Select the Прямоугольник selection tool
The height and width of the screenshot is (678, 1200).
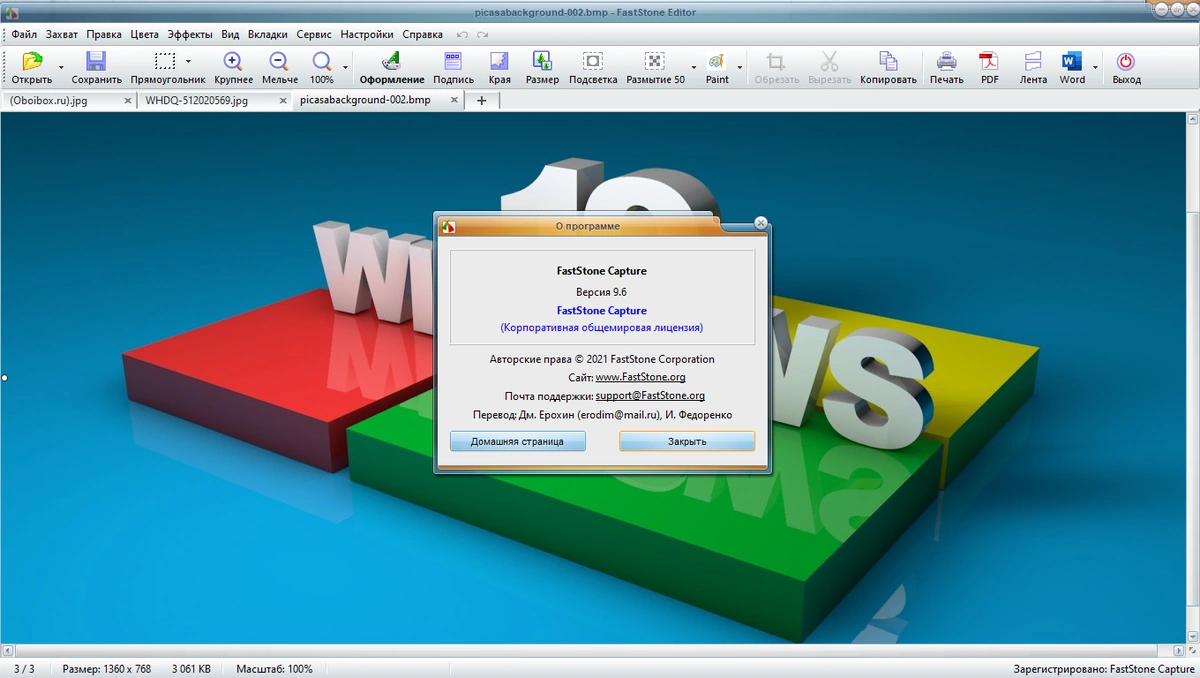click(165, 62)
